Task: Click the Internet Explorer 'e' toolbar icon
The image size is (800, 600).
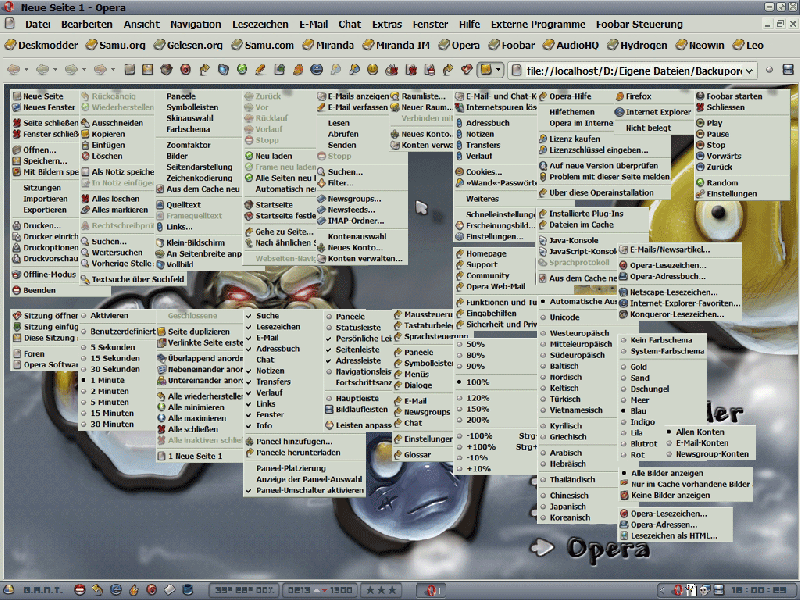Action: pyautogui.click(x=316, y=69)
